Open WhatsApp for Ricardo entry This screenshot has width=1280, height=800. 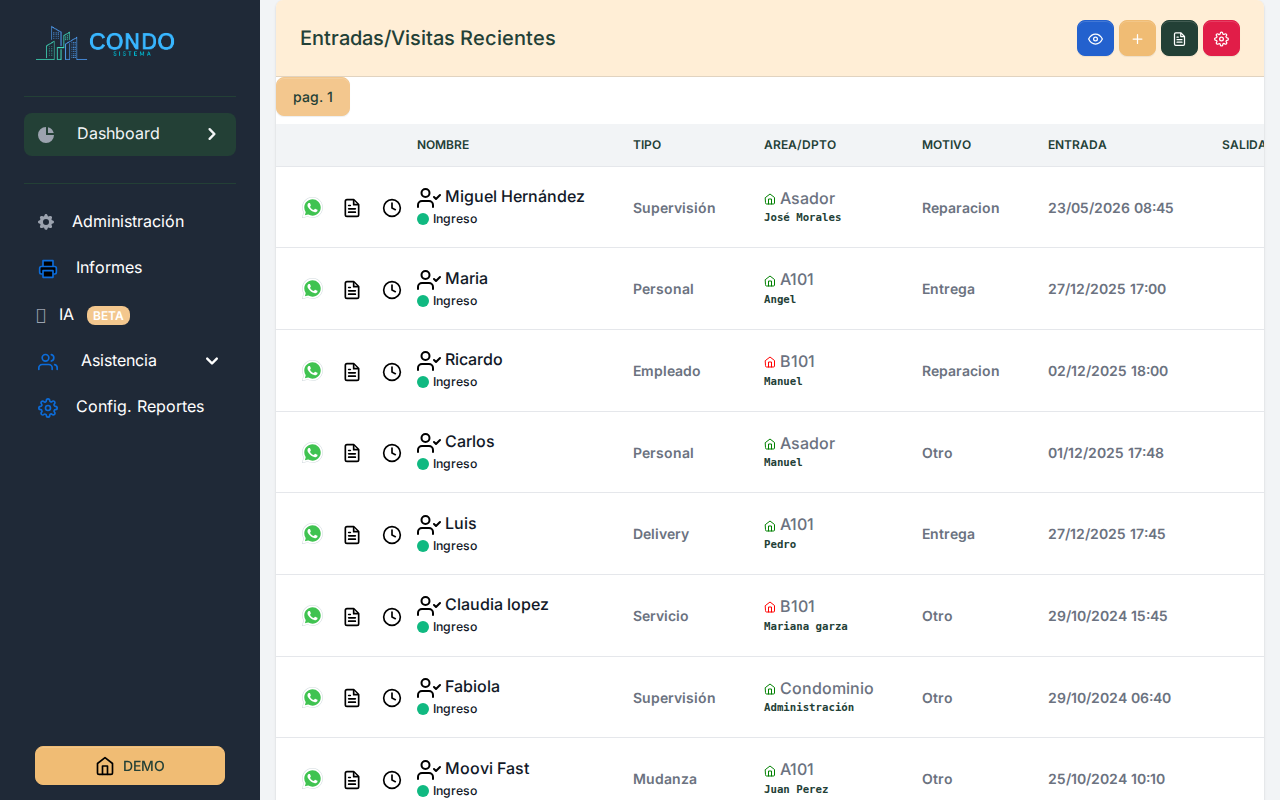(x=313, y=370)
